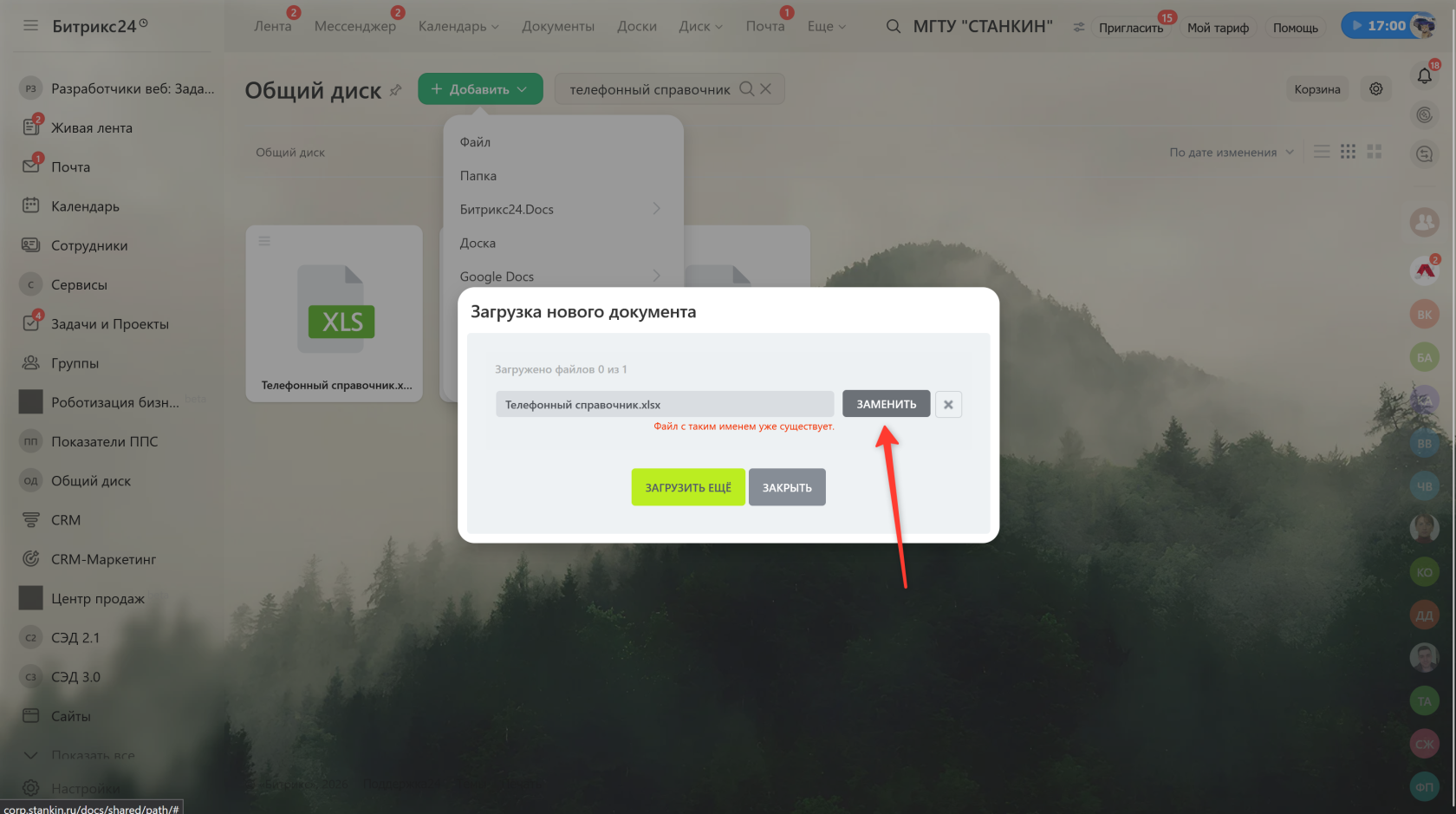Open disk settings gear icon

coord(1375,88)
